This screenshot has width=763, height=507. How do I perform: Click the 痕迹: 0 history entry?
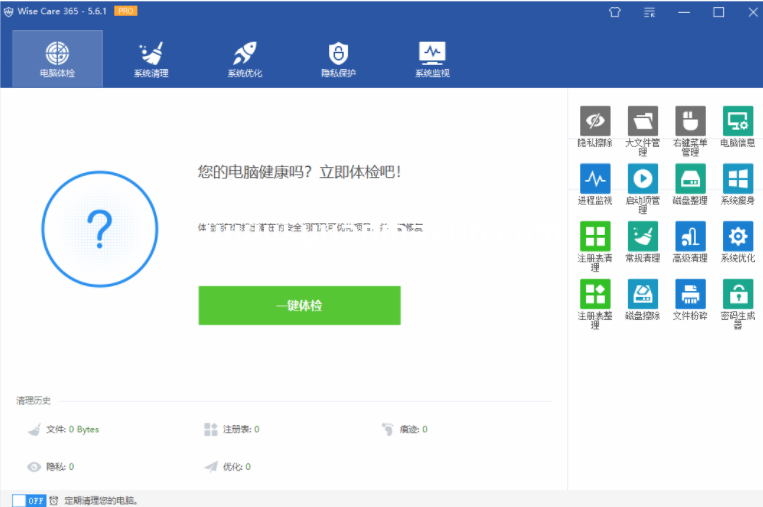click(x=405, y=429)
